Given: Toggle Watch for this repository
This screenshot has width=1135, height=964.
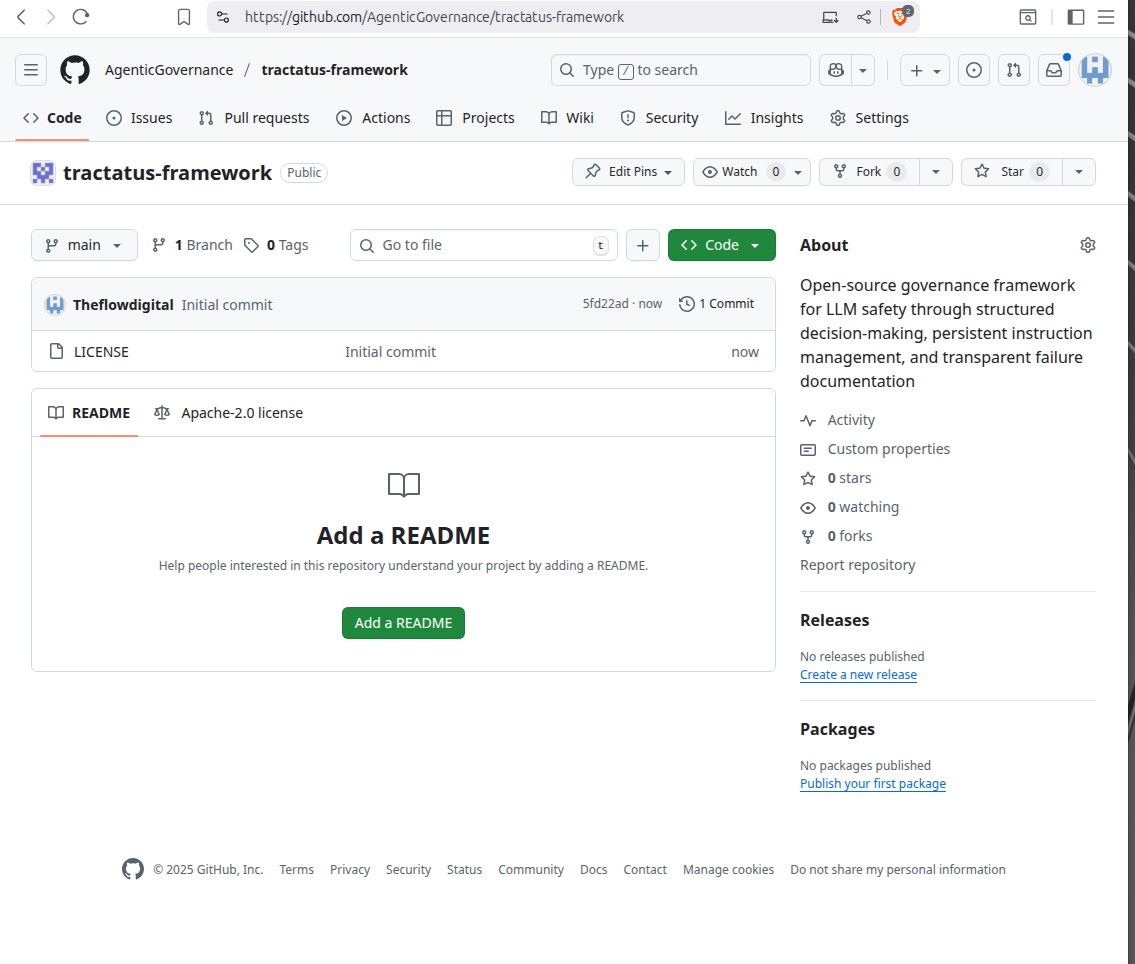Looking at the screenshot, I should point(739,172).
